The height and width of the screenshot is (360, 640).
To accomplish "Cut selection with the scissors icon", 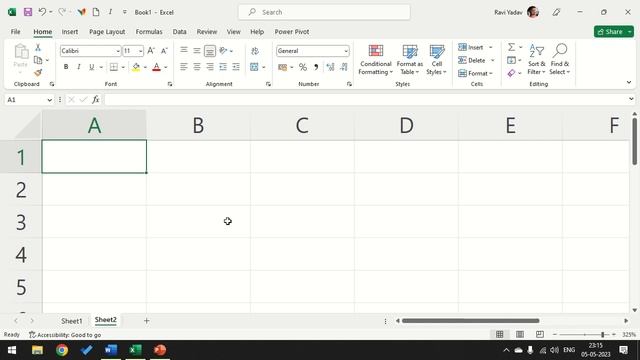I will pos(38,48).
